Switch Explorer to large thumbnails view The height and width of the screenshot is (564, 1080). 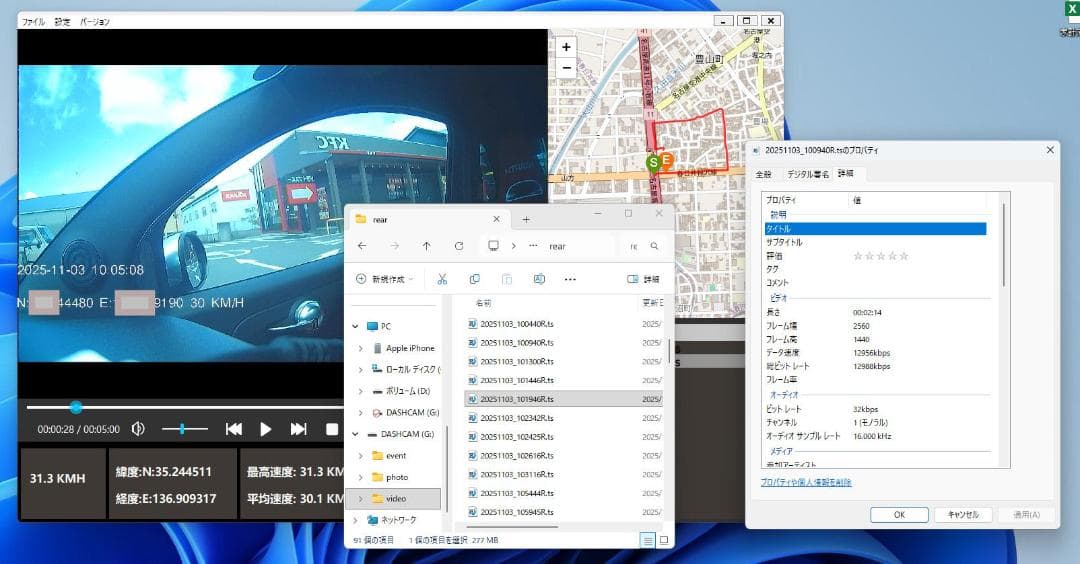664,540
